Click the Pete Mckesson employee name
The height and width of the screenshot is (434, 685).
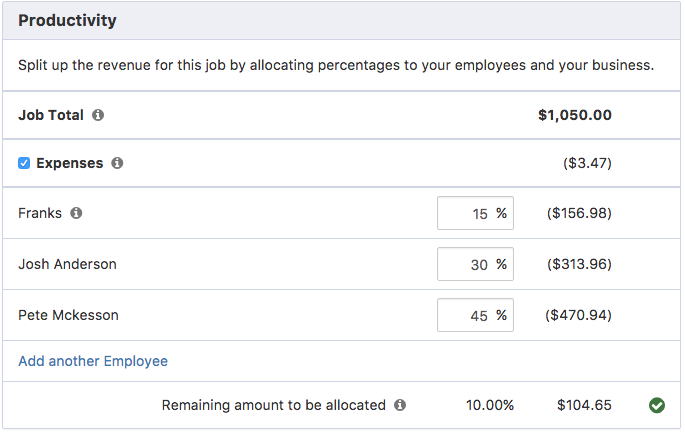(x=68, y=315)
